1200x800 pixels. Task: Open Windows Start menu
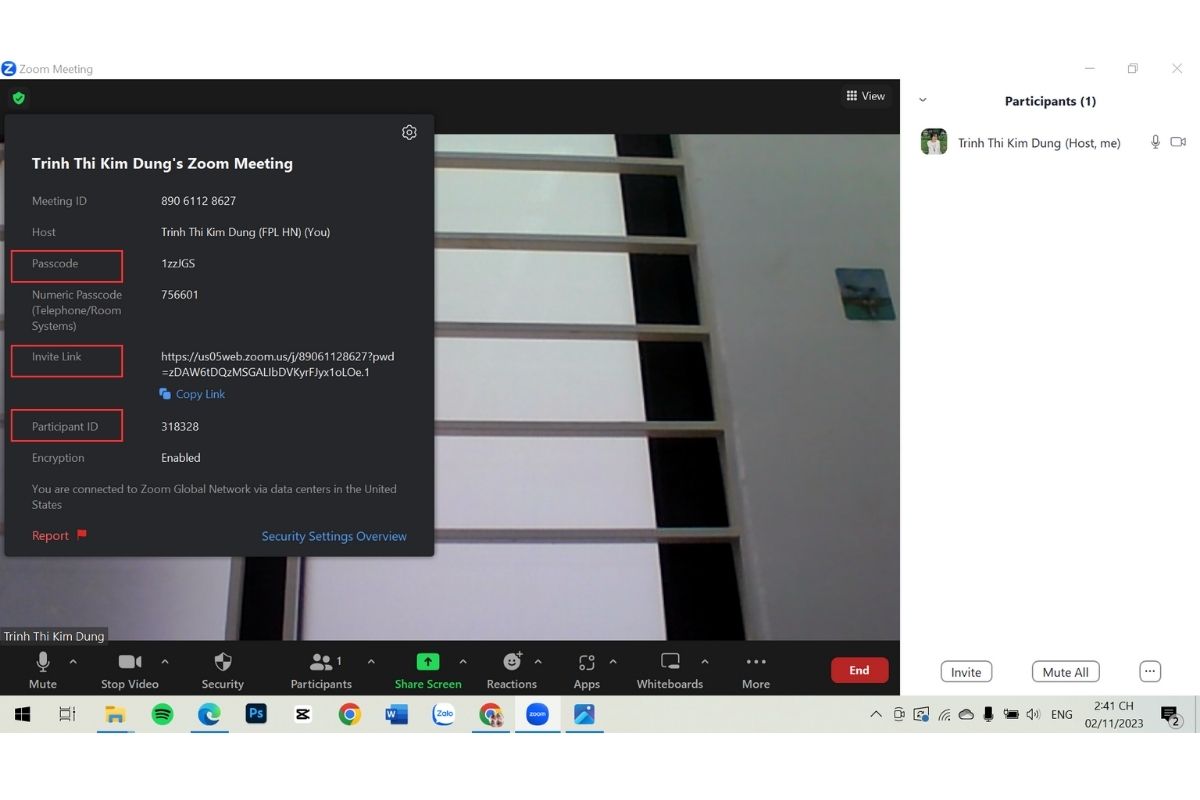pyautogui.click(x=22, y=714)
